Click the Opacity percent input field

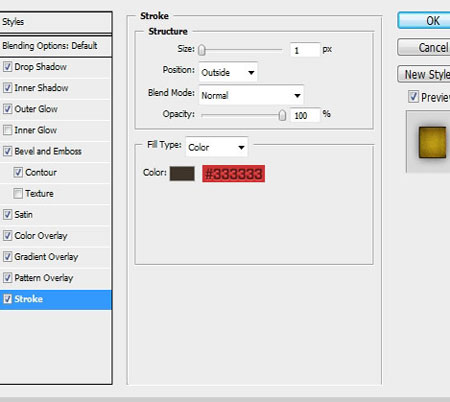pos(305,115)
